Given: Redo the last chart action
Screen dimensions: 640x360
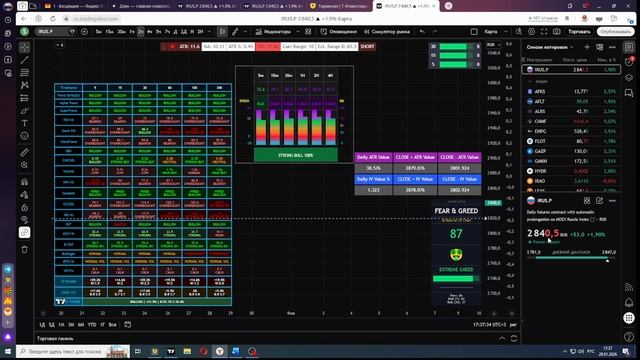Looking at the screenshot, I should pos(435,31).
